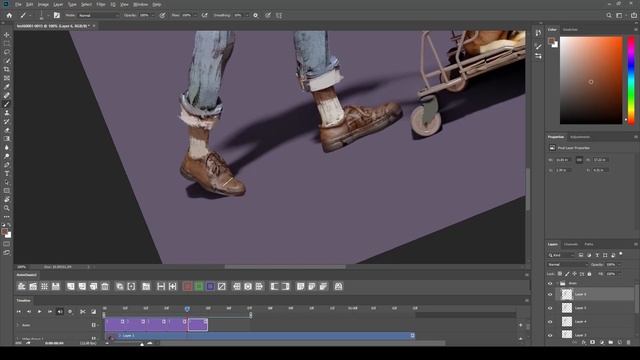Open the Smoothing value dropdown
640x360 pixels.
247,16
